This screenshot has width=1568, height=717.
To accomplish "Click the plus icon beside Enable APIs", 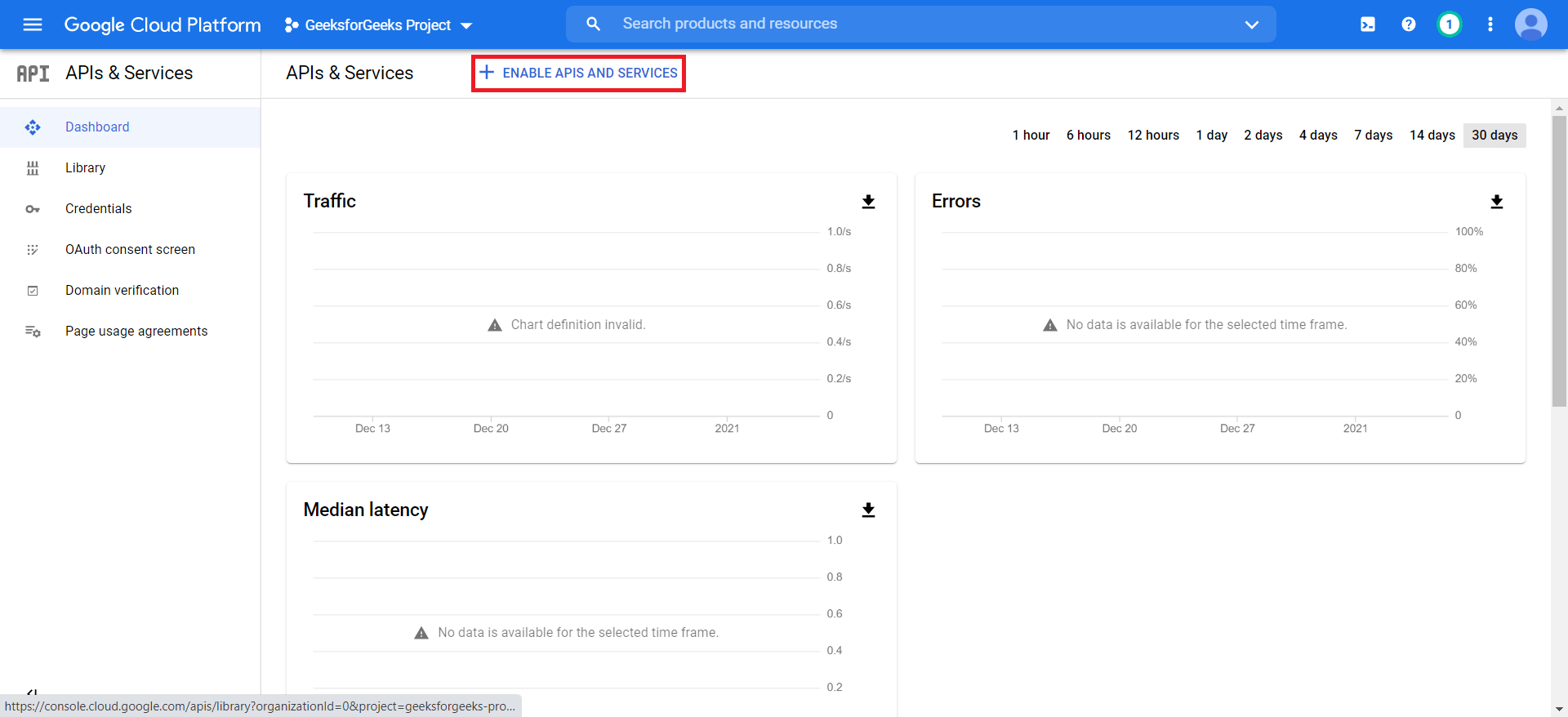I will pos(487,72).
